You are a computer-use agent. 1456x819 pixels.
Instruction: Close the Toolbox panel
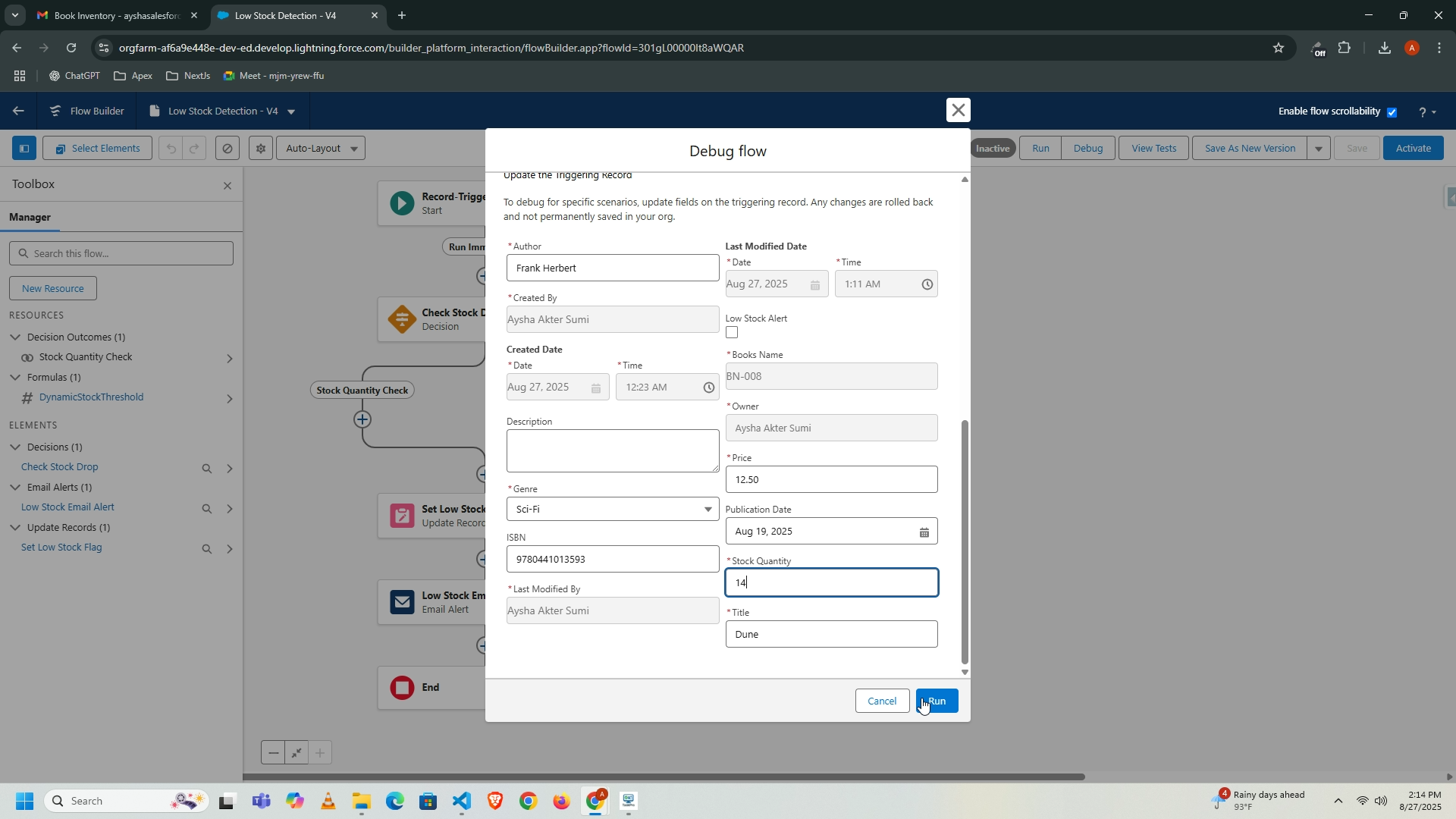[x=227, y=186]
